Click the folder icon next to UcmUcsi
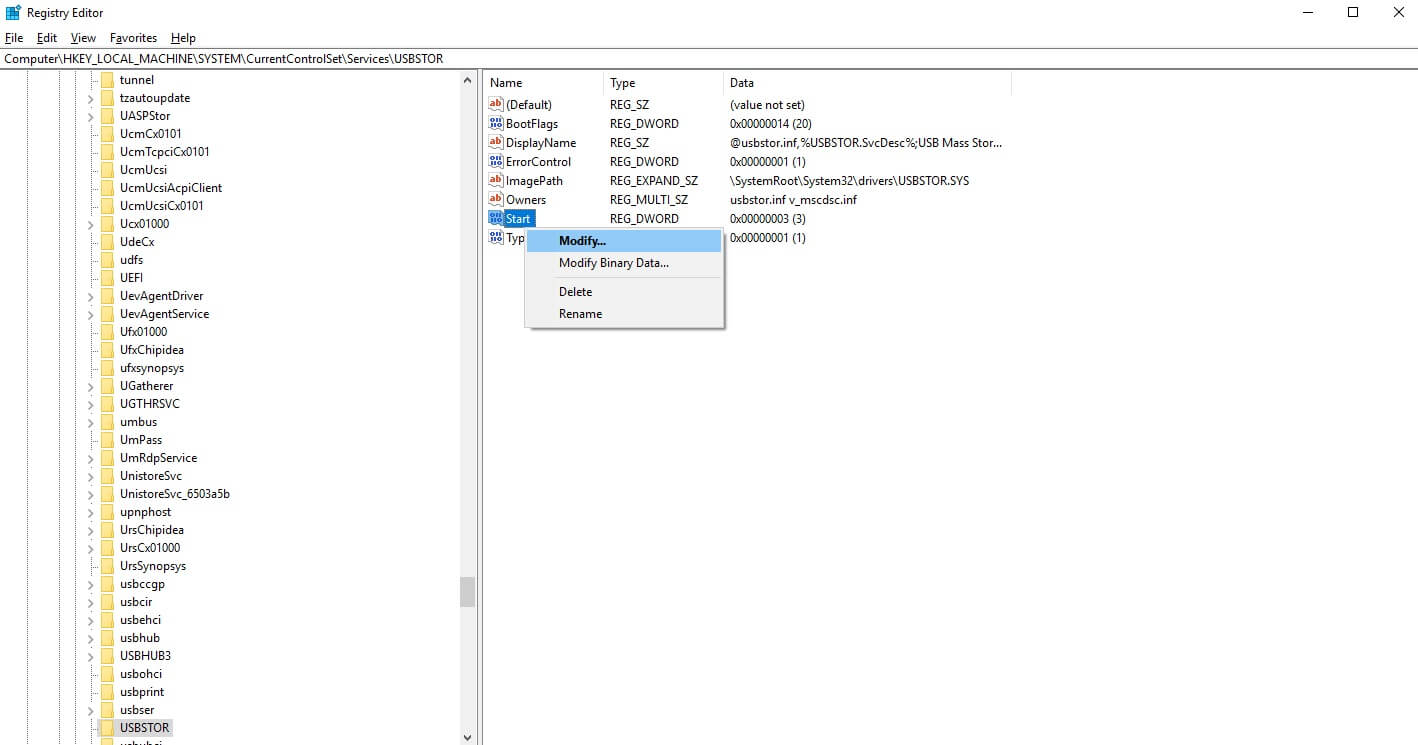 pyautogui.click(x=107, y=169)
